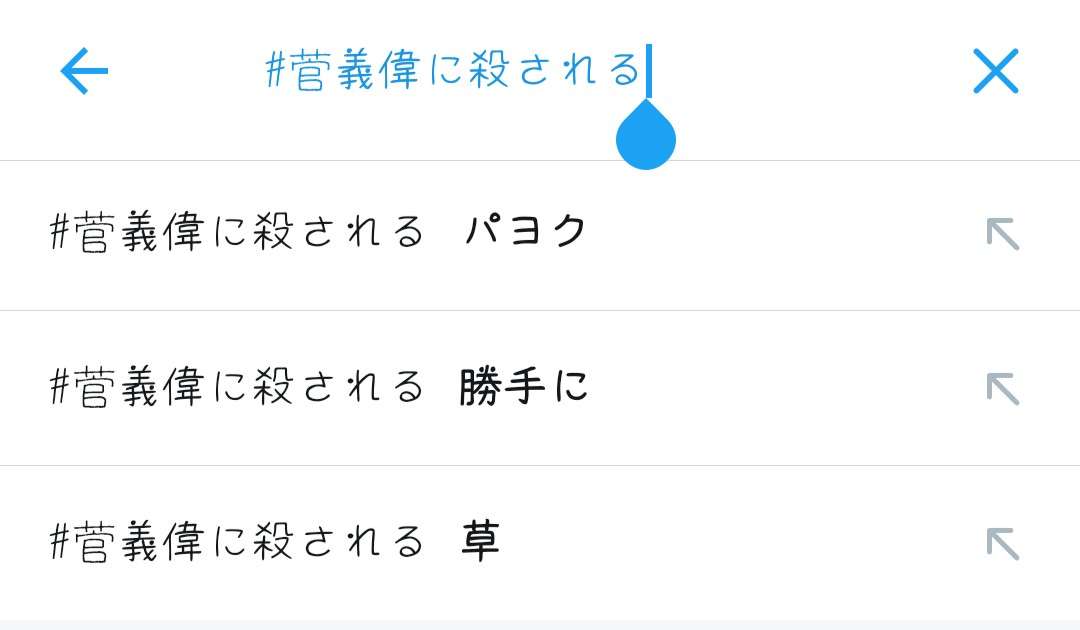This screenshot has height=630, width=1080.
Task: Tap the hashtag text in the first suggestion
Action: (x=237, y=231)
